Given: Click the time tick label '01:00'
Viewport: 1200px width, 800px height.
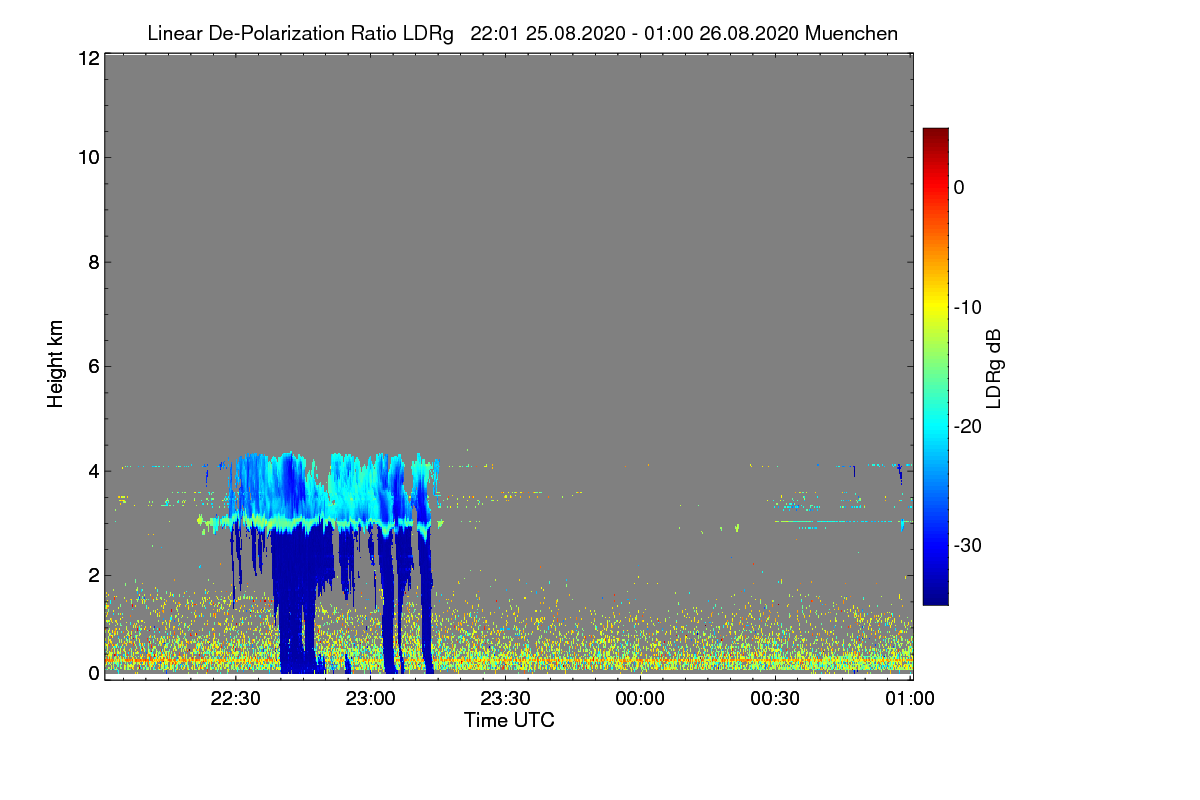Looking at the screenshot, I should (910, 700).
